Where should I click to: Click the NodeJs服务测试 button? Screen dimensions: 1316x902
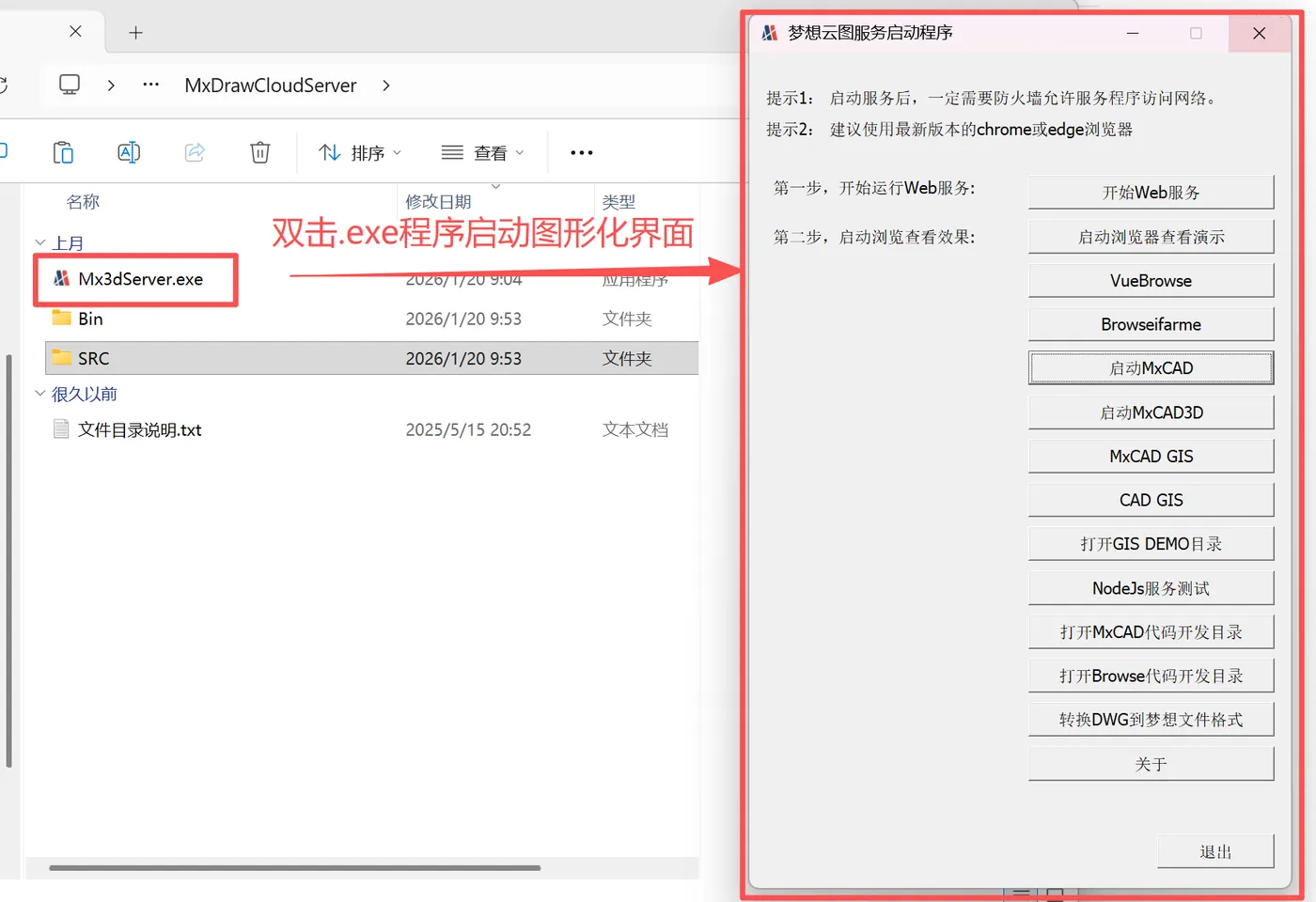point(1151,588)
